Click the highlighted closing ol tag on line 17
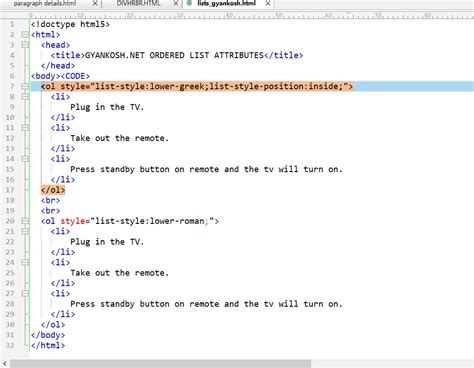The width and height of the screenshot is (474, 368). pos(53,190)
